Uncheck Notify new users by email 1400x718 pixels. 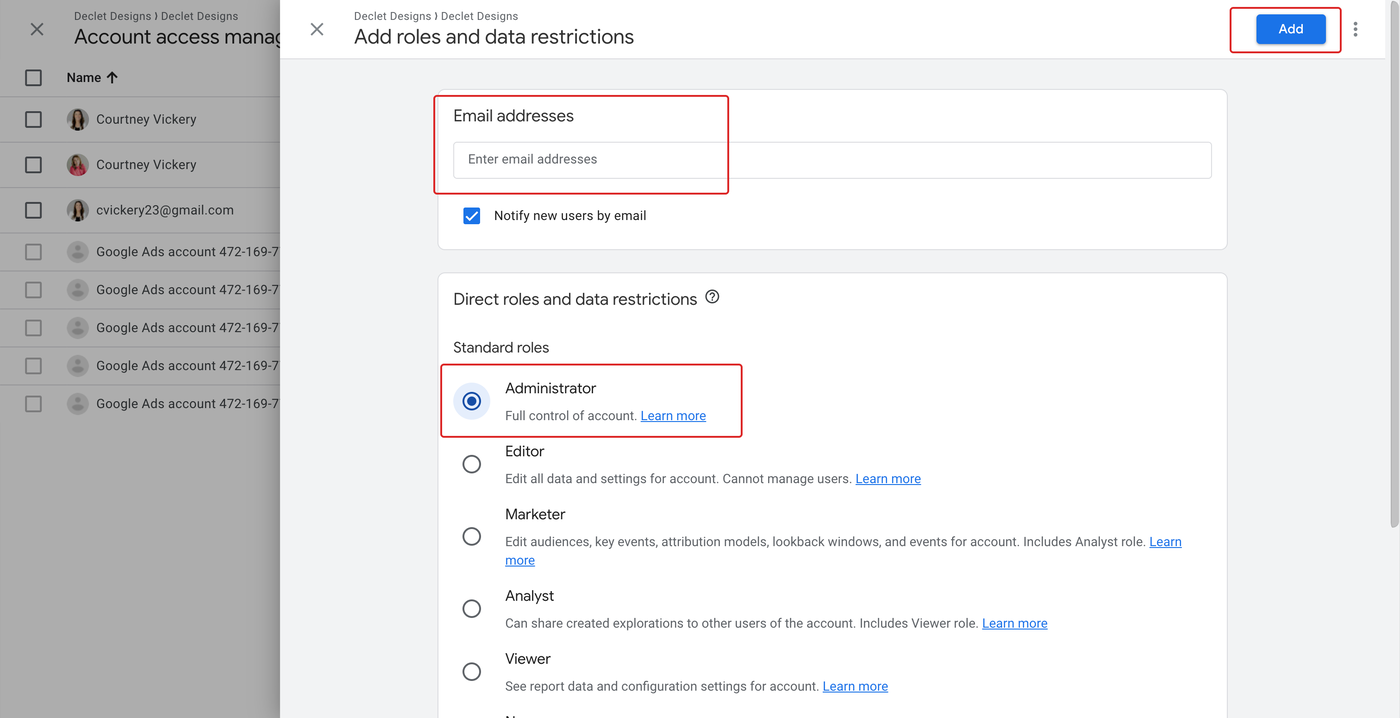point(472,216)
